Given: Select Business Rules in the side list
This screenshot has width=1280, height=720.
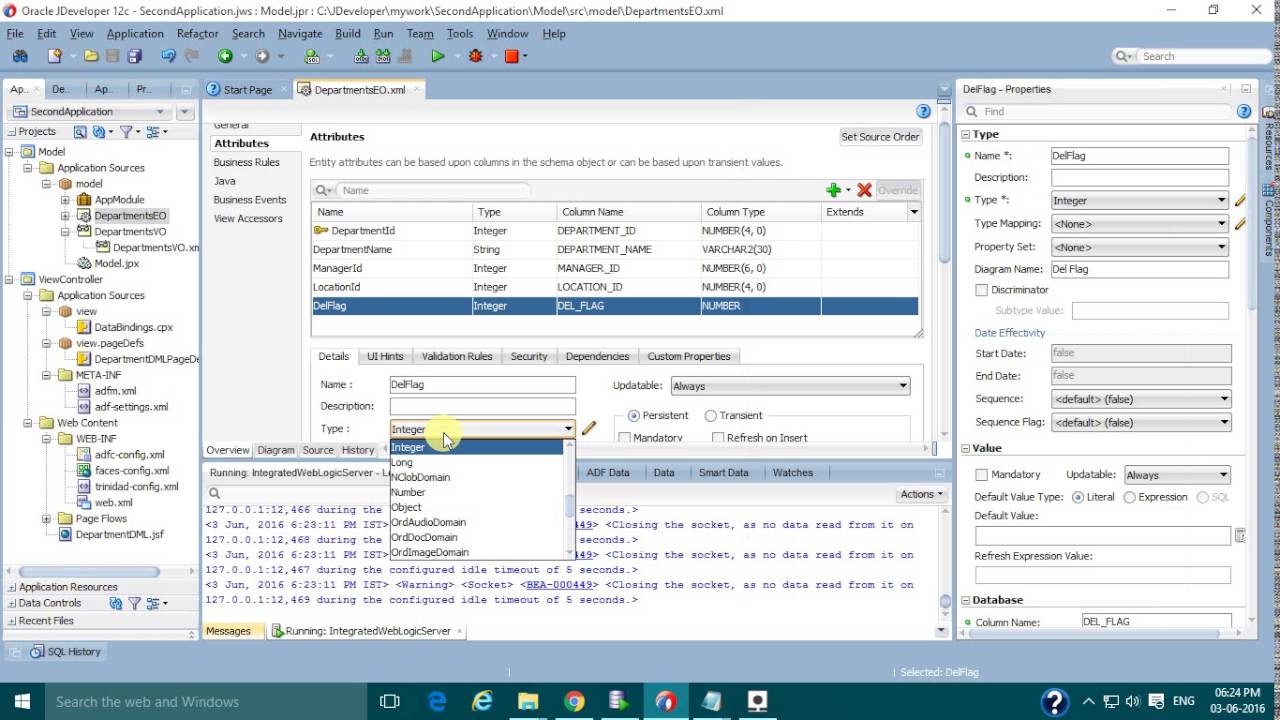Looking at the screenshot, I should point(246,162).
